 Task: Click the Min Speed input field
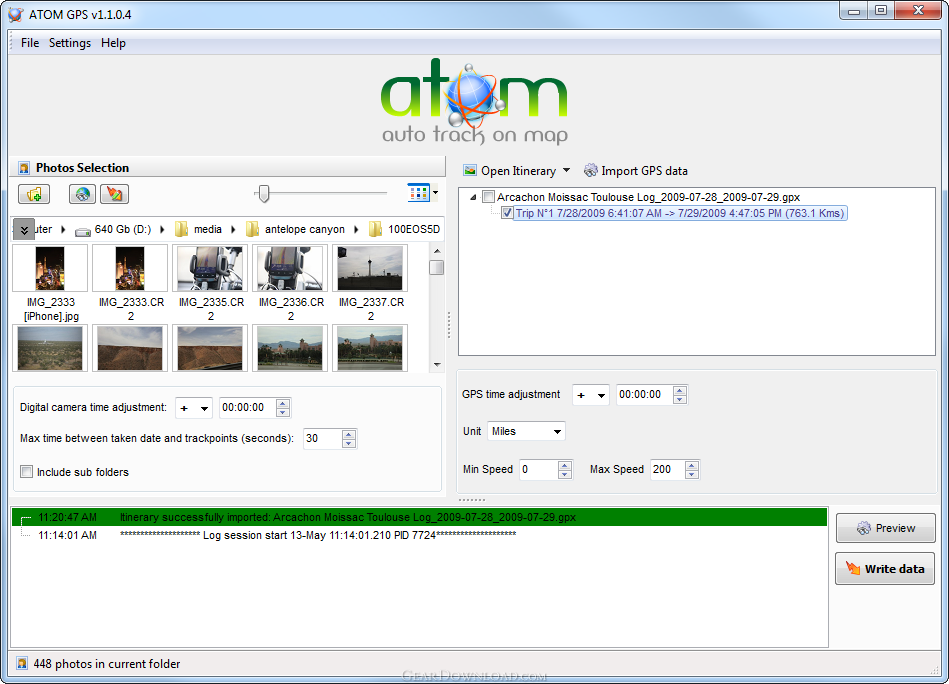point(539,470)
